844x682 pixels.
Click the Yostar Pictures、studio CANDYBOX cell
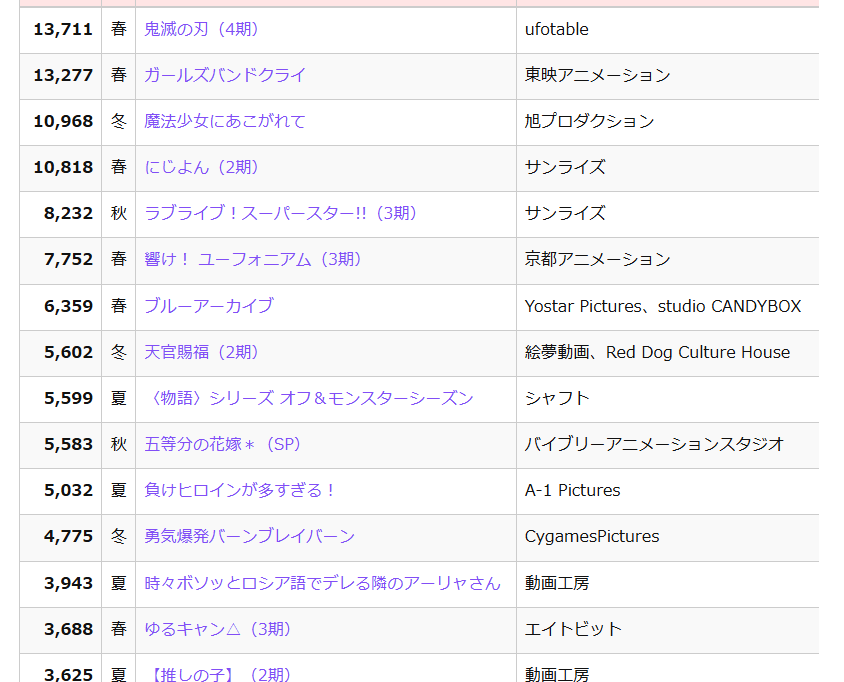[x=663, y=306]
